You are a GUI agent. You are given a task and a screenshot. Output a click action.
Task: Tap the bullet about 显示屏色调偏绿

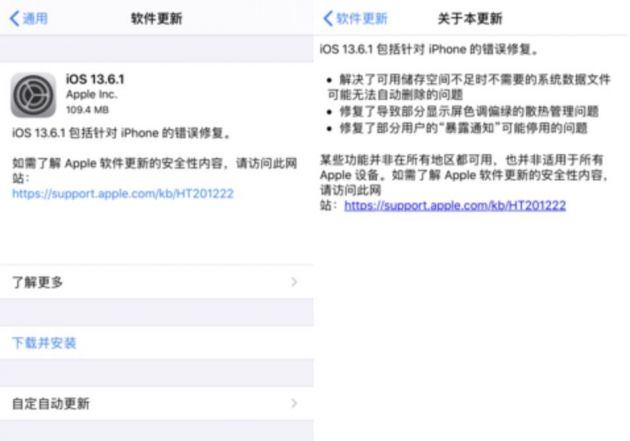tap(463, 111)
